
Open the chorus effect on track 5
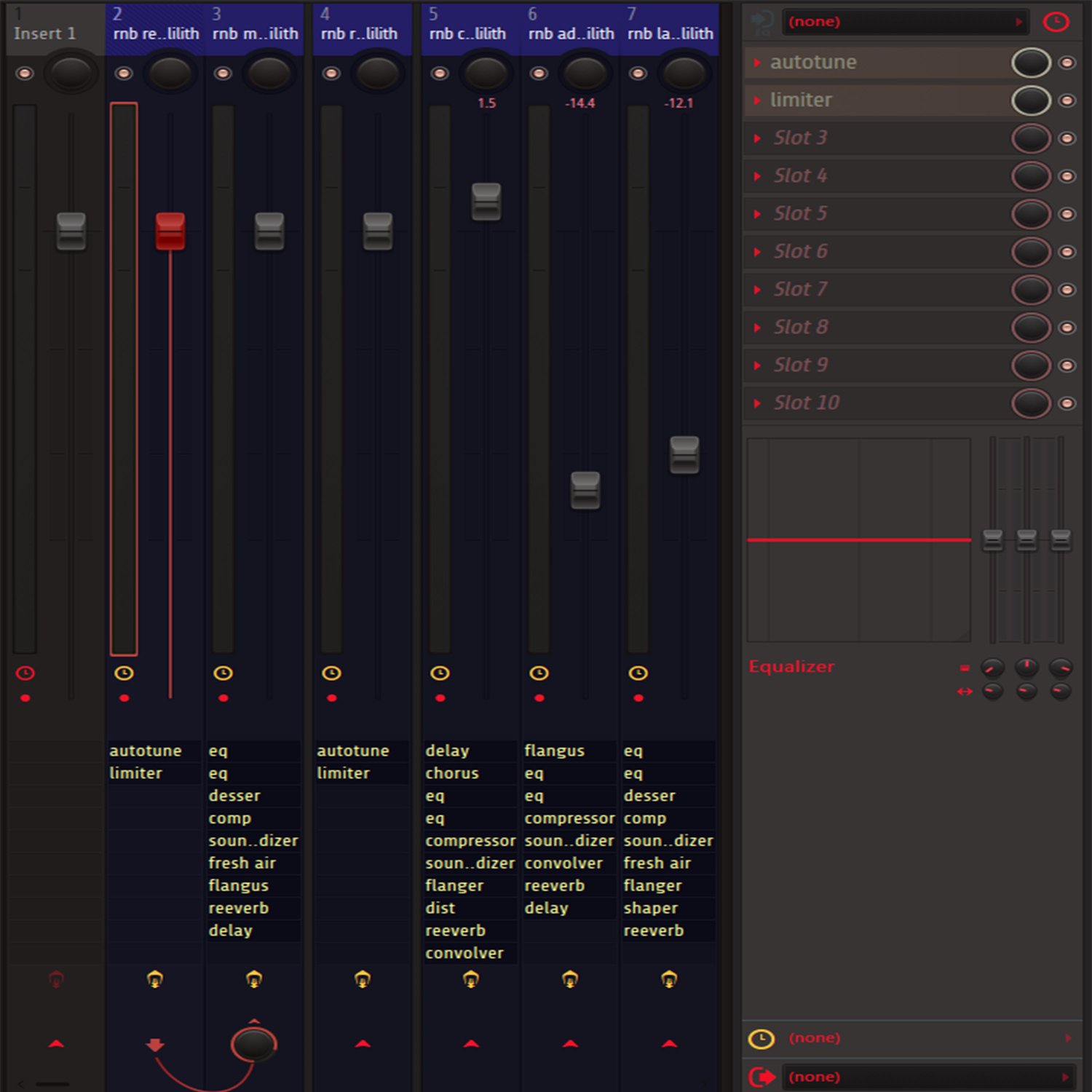[470, 773]
